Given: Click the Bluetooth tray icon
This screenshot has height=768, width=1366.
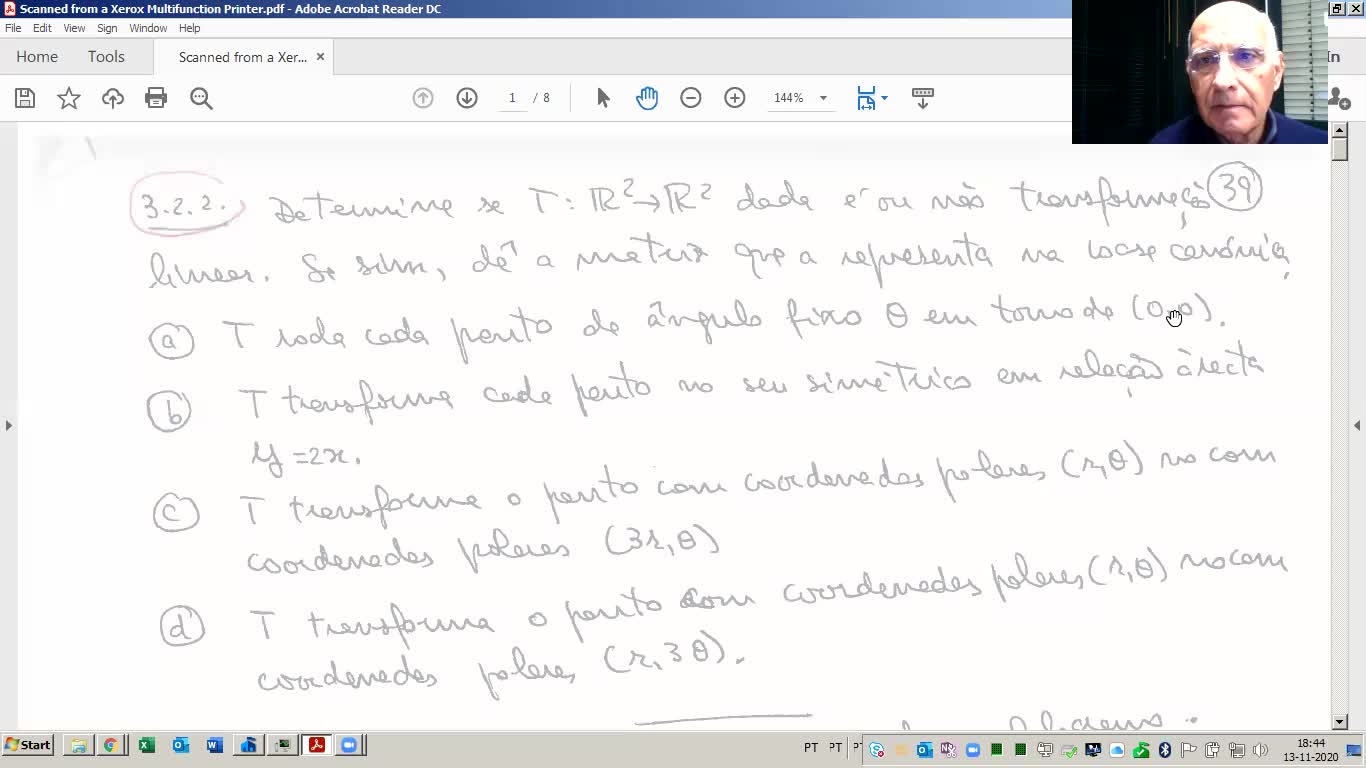Looking at the screenshot, I should coord(1164,750).
